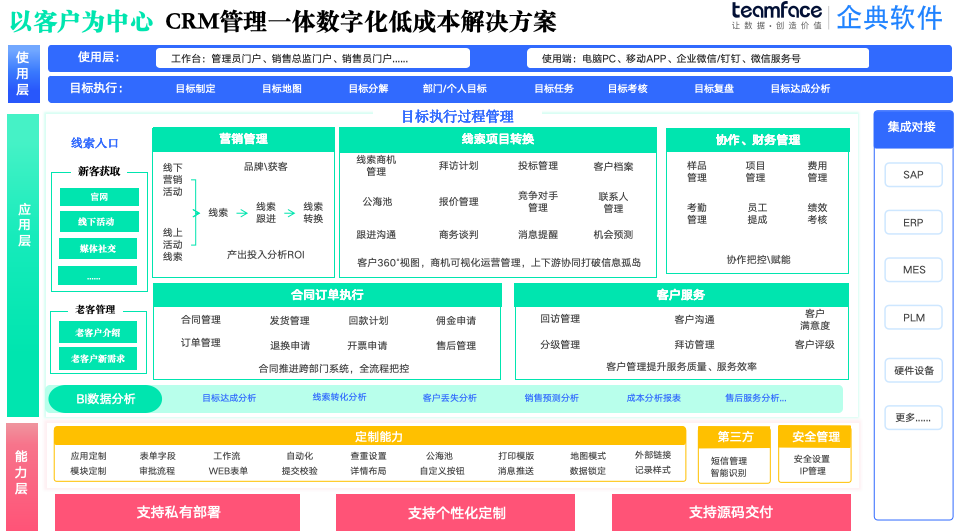
Task: Click 线索商机管理 text
Action: [376, 165]
